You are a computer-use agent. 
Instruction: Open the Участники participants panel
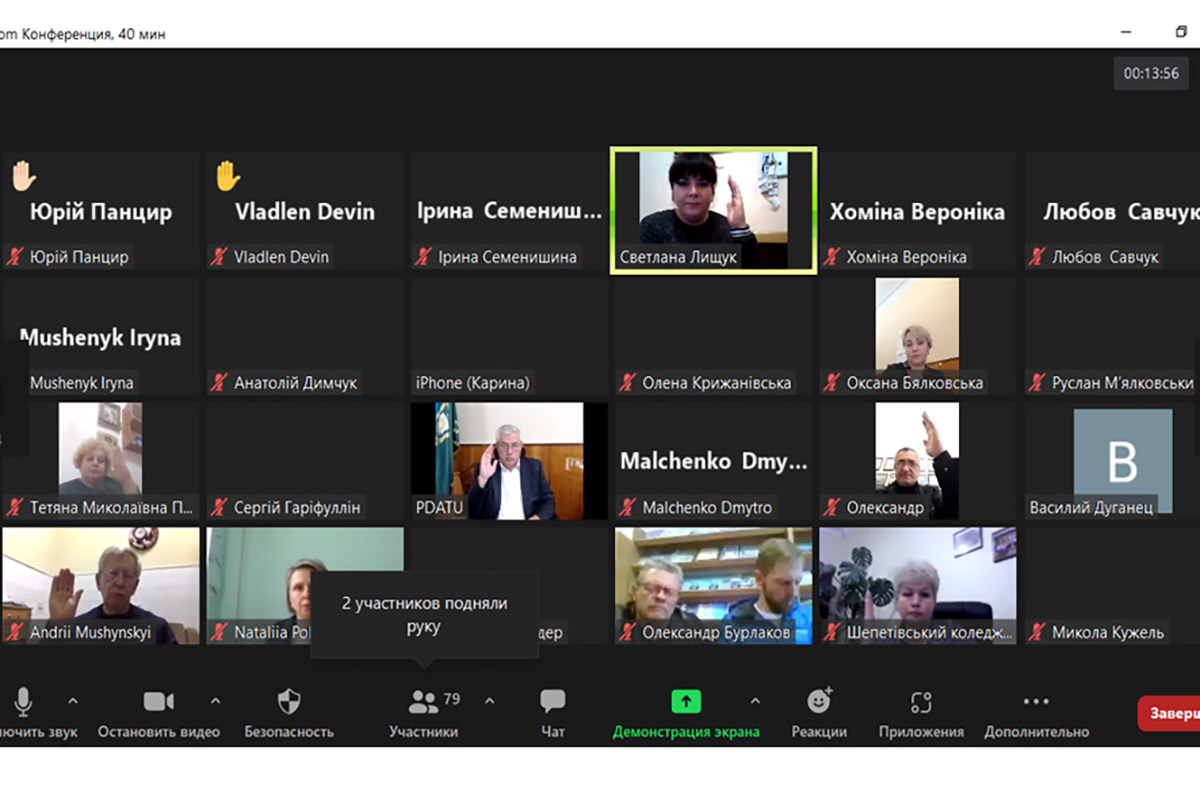pyautogui.click(x=424, y=702)
